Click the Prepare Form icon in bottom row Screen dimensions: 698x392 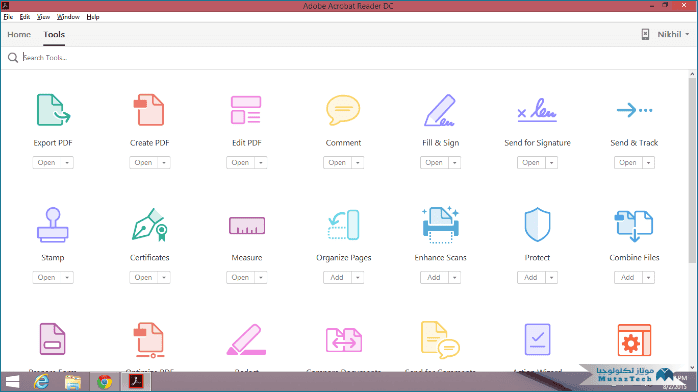click(x=53, y=339)
